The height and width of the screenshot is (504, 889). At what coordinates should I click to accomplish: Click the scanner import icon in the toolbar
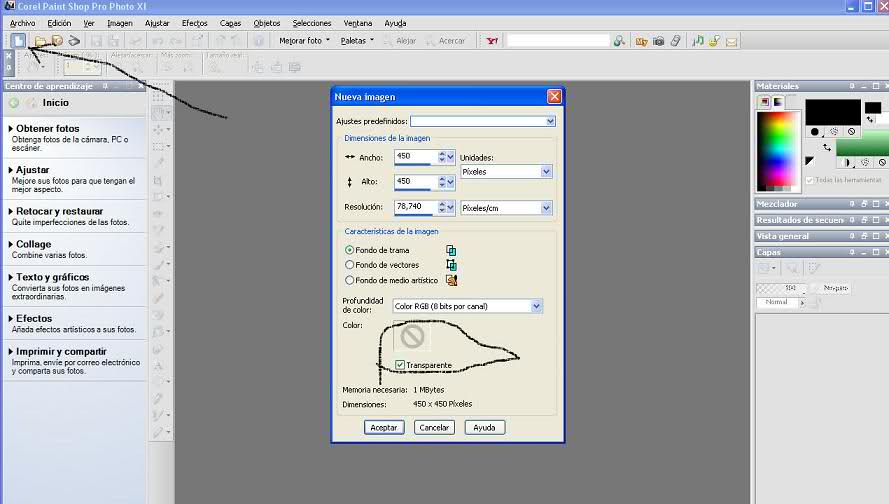(x=74, y=41)
